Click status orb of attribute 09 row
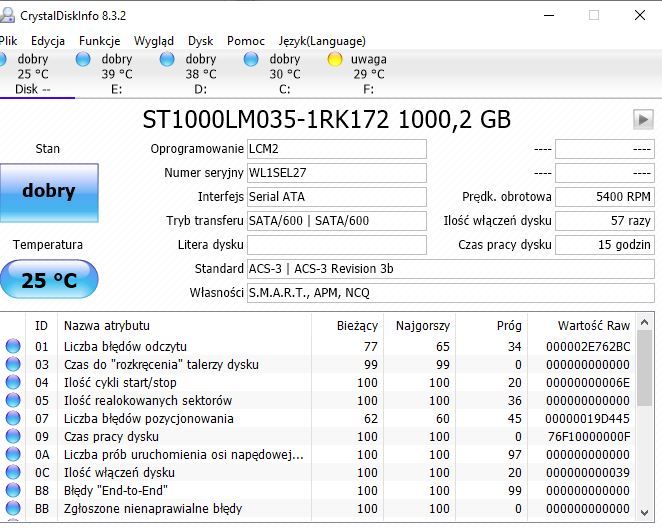The width and height of the screenshot is (662, 528). tap(13, 436)
